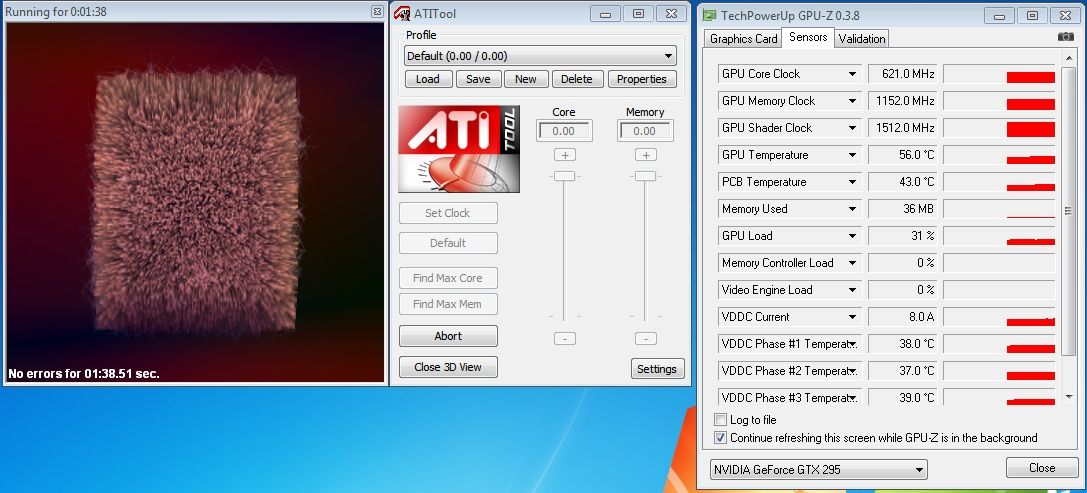Click the Close 3D View button
Image resolution: width=1087 pixels, height=493 pixels.
click(448, 367)
